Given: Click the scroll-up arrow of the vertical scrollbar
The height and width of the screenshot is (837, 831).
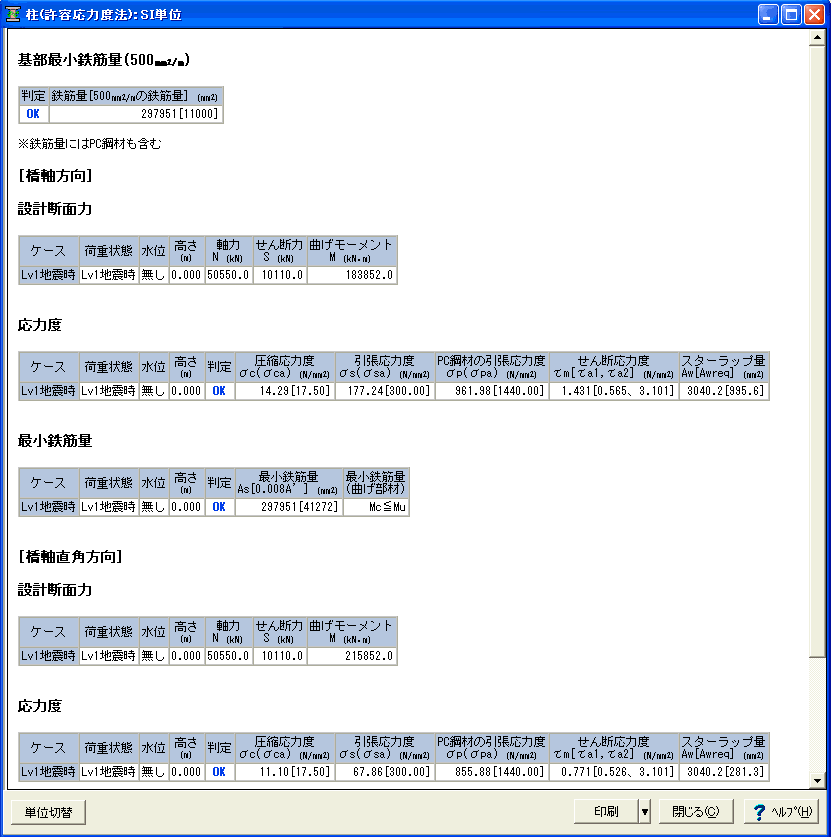Looking at the screenshot, I should click(817, 37).
